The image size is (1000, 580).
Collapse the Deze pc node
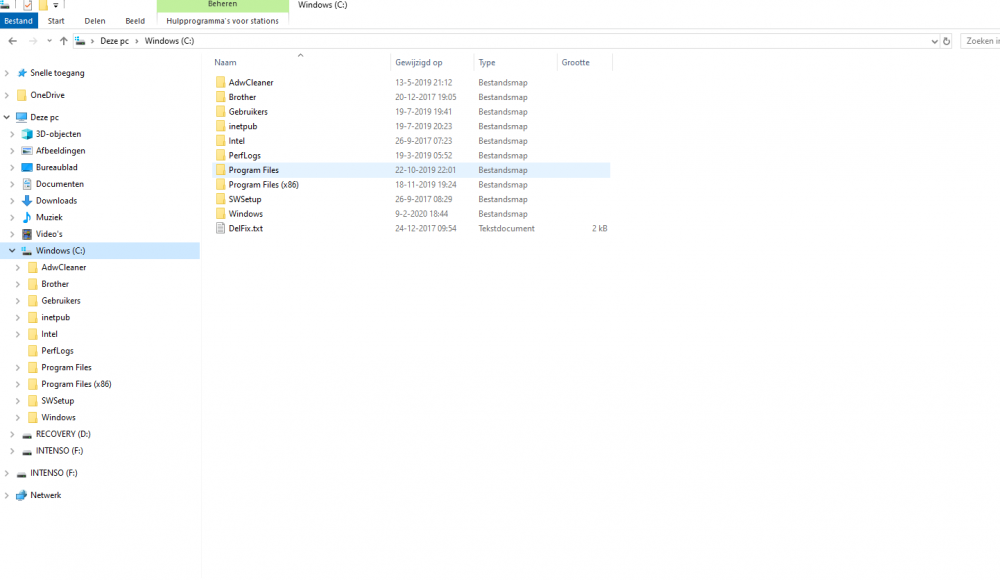[7, 117]
